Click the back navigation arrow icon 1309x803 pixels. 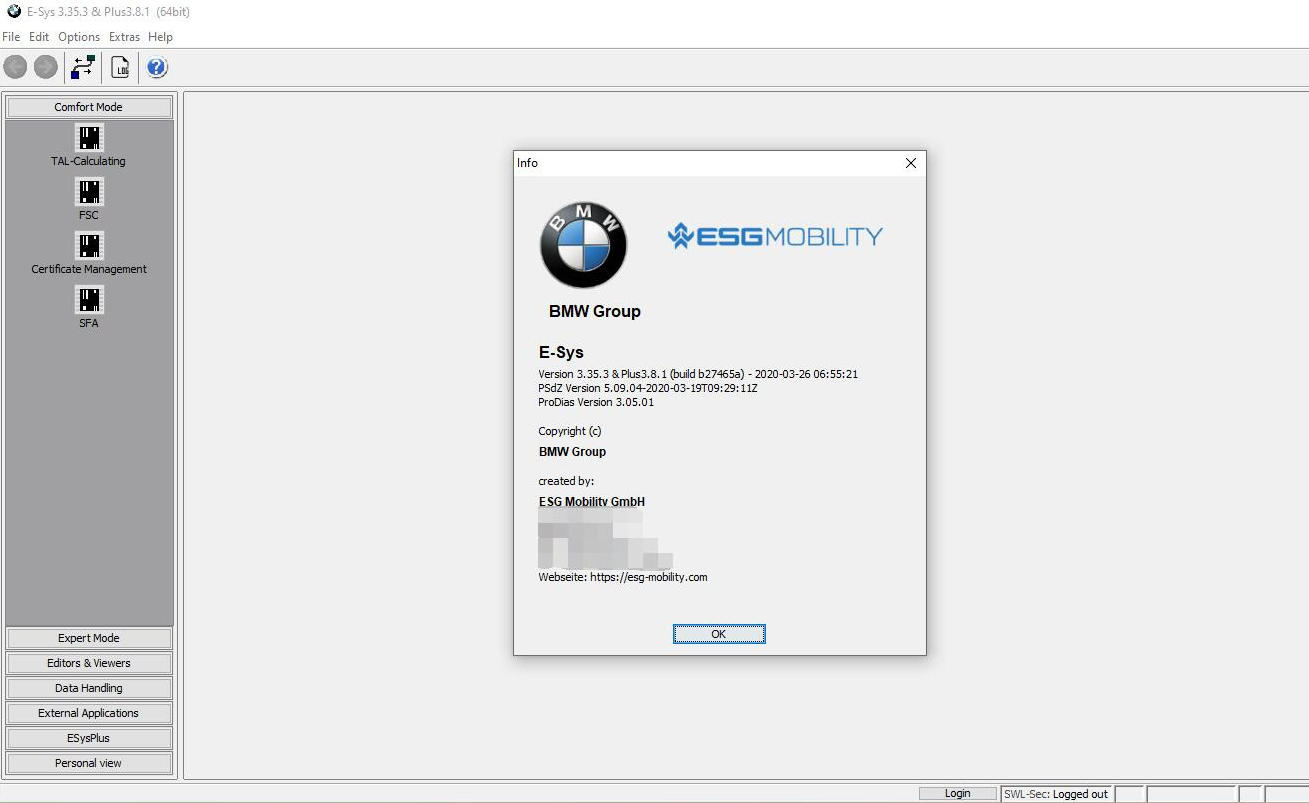coord(15,67)
